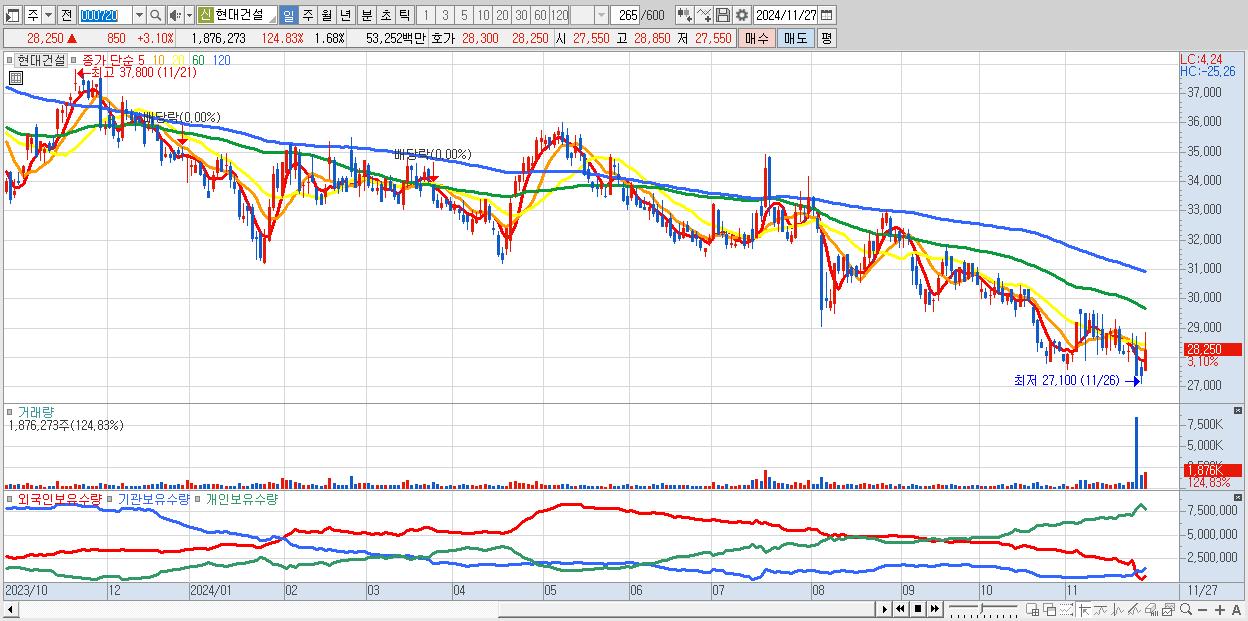Select the 60 interval button
The image size is (1248, 621).
pos(540,15)
